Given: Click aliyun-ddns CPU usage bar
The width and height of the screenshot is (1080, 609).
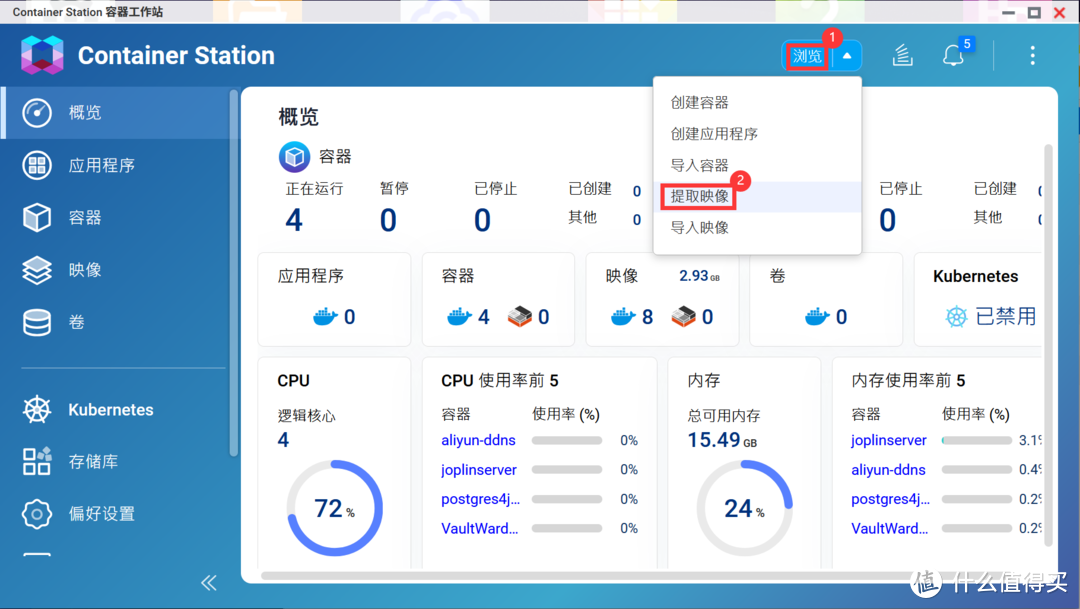Looking at the screenshot, I should click(x=567, y=441).
